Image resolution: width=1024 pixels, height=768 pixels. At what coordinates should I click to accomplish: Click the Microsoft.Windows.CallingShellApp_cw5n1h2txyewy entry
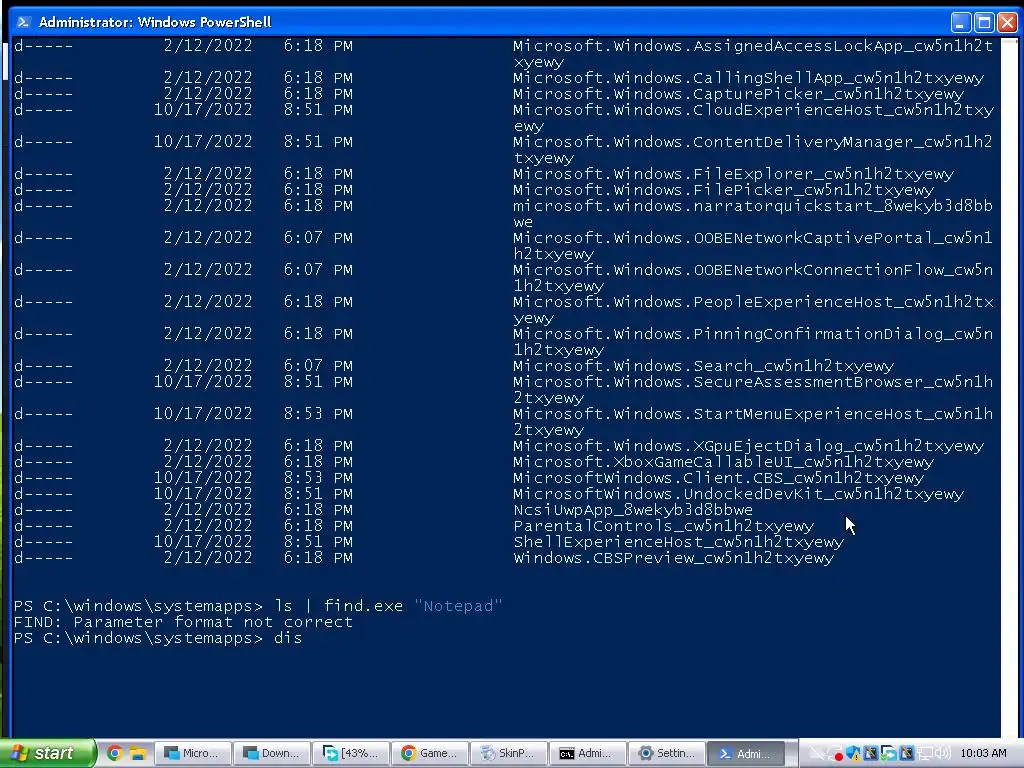[748, 78]
